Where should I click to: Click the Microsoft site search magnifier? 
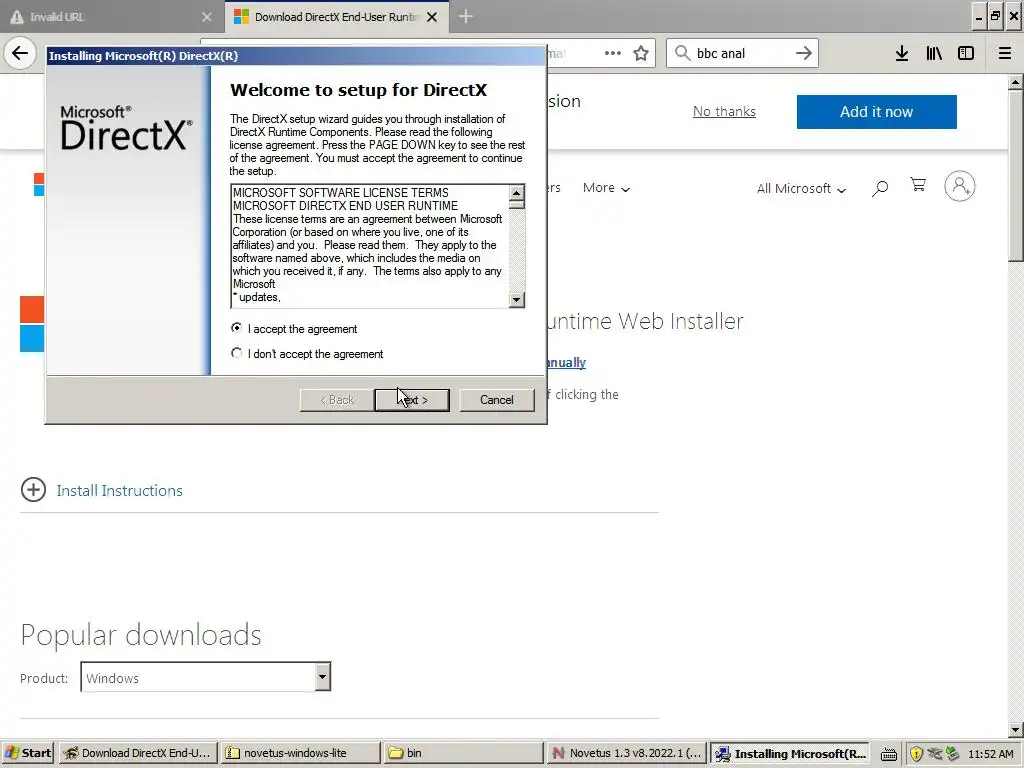coord(880,188)
